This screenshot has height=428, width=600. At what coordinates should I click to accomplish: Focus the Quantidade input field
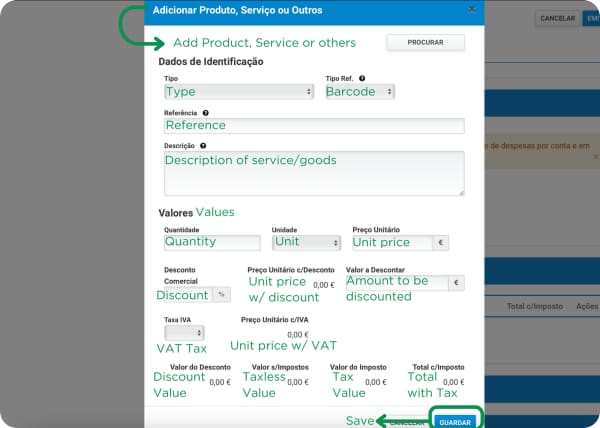[x=212, y=242]
